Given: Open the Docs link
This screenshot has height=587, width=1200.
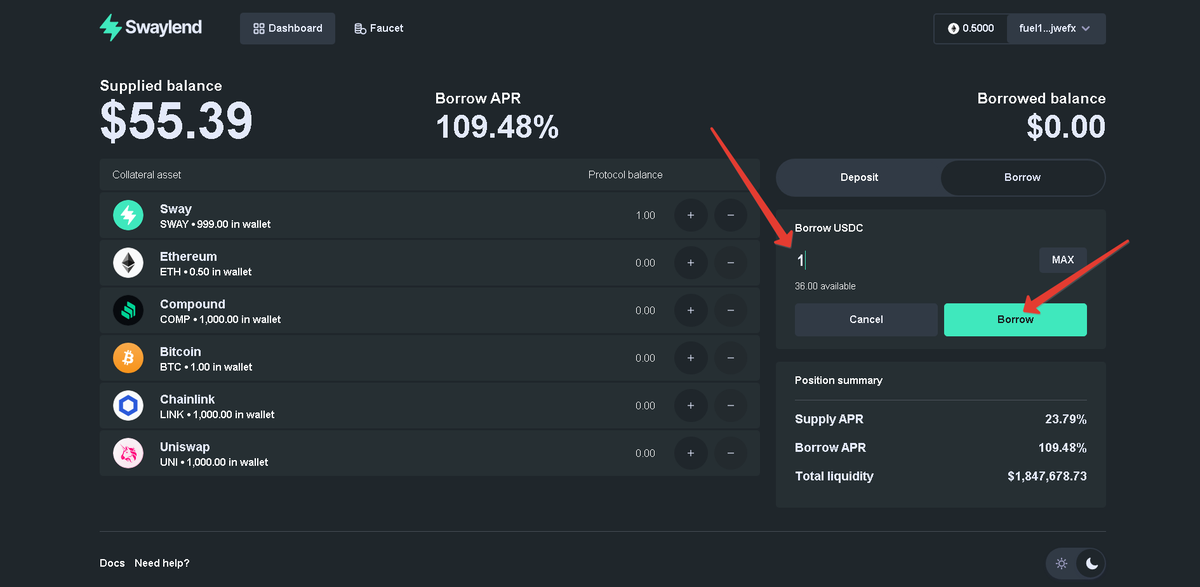Looking at the screenshot, I should (x=112, y=563).
